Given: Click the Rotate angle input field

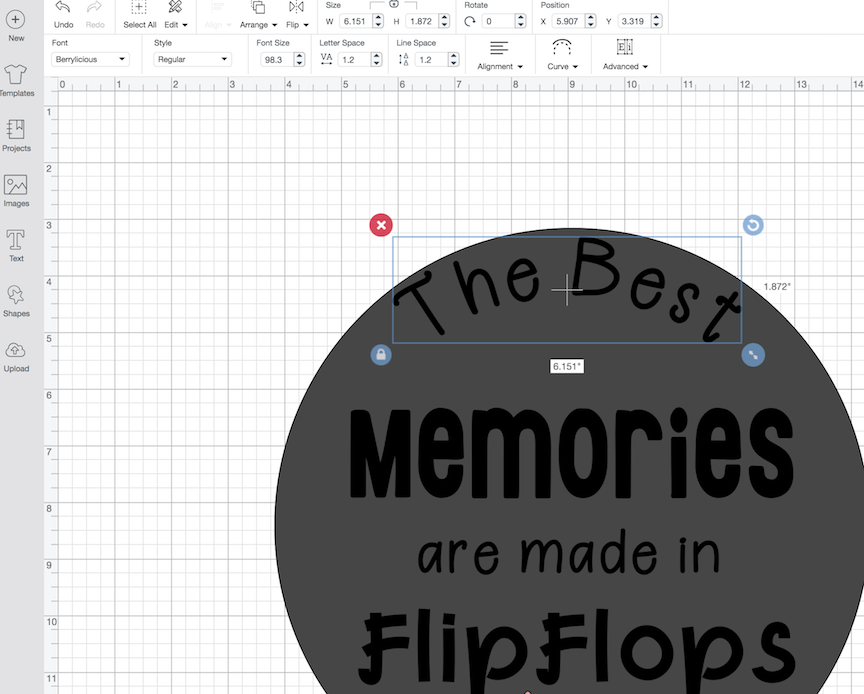Looking at the screenshot, I should 498,21.
